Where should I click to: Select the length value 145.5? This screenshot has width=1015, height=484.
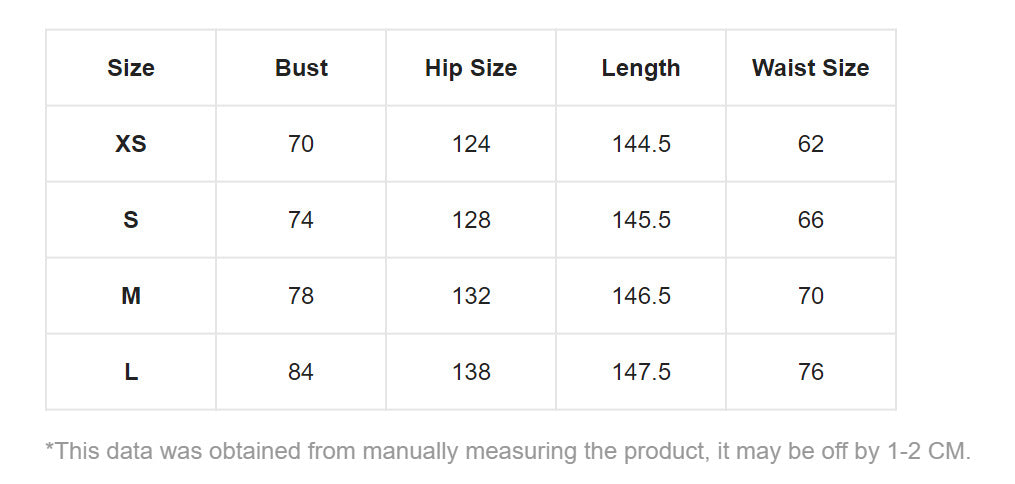(x=641, y=220)
